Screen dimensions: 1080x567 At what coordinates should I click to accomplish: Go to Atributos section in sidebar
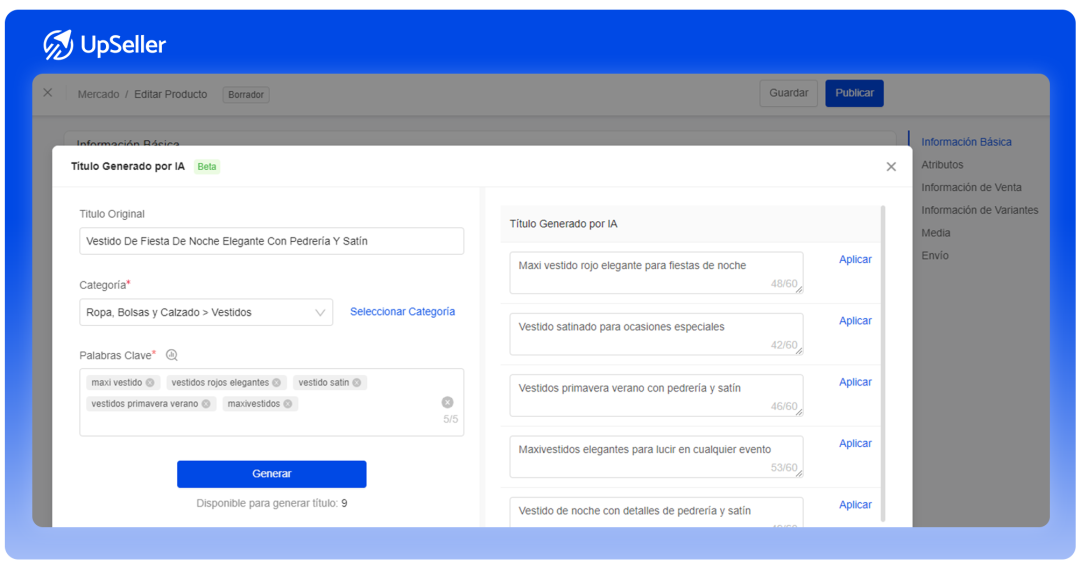point(942,165)
